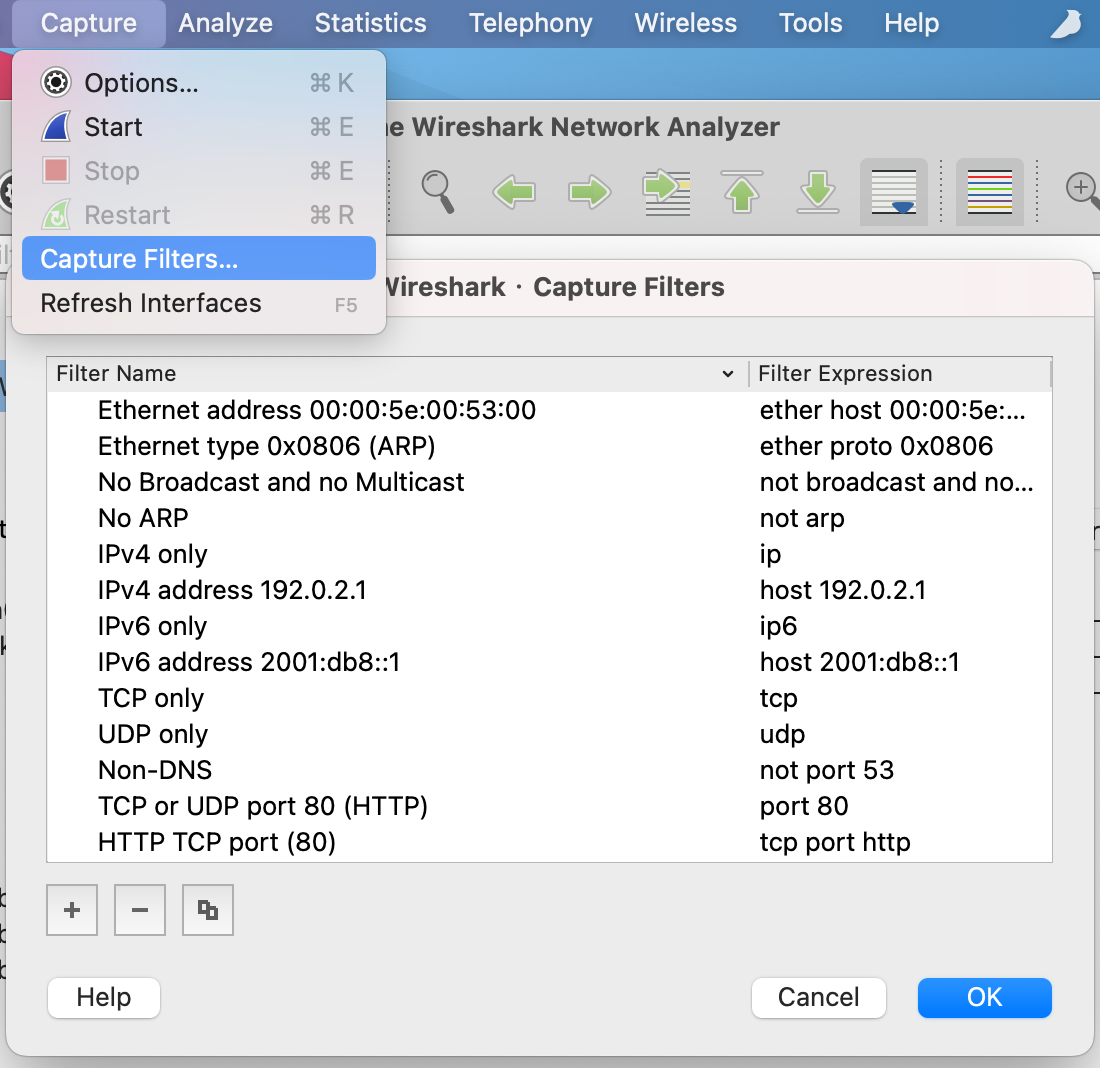Select the IPv6 only filter row
Image resolution: width=1100 pixels, height=1068 pixels.
tap(152, 626)
